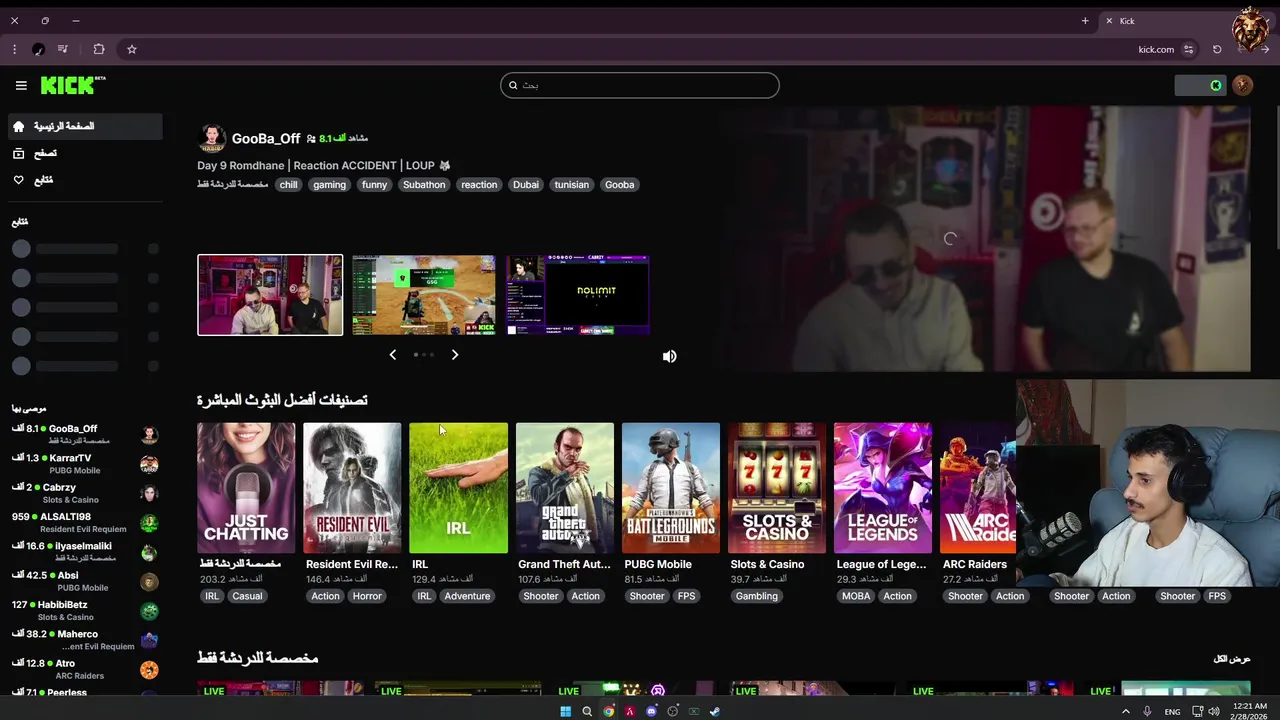
Task: Open the Following (متابع) heart sidebar item
Action: [85, 180]
